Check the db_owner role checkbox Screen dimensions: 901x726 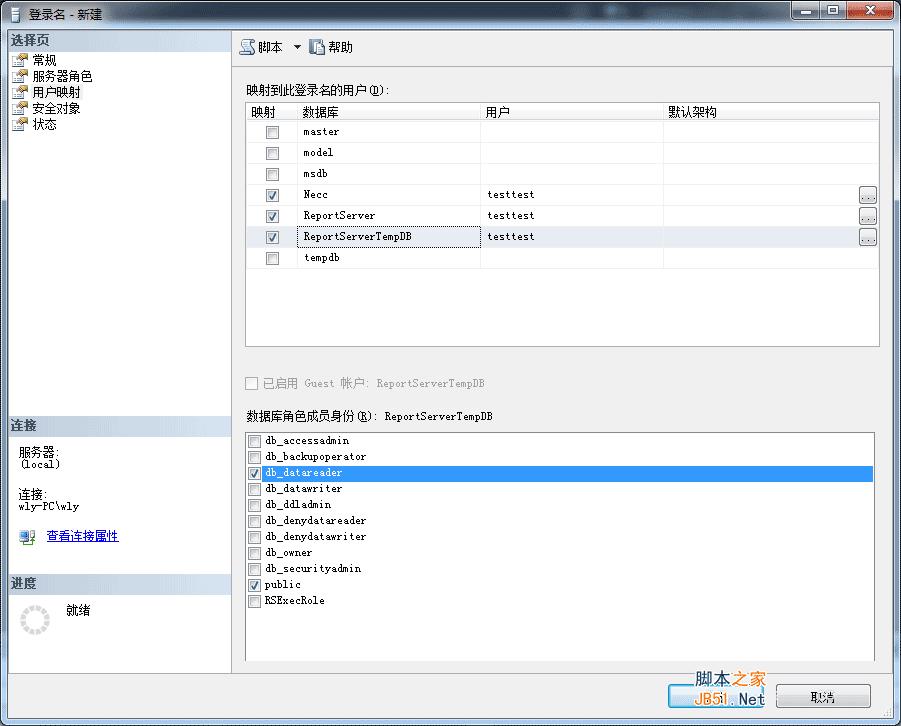click(256, 552)
